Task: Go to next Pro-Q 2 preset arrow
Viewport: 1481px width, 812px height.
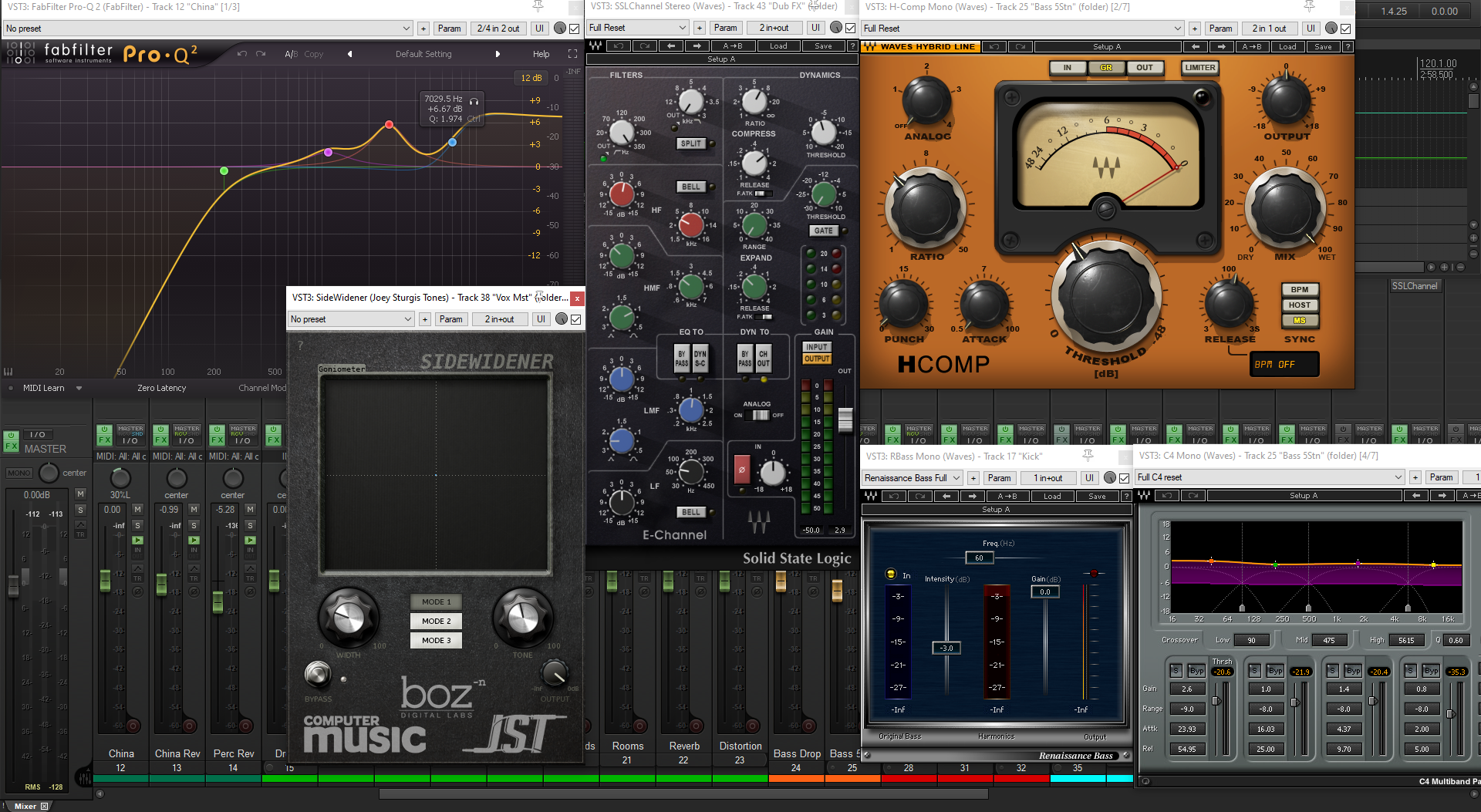Action: point(498,54)
